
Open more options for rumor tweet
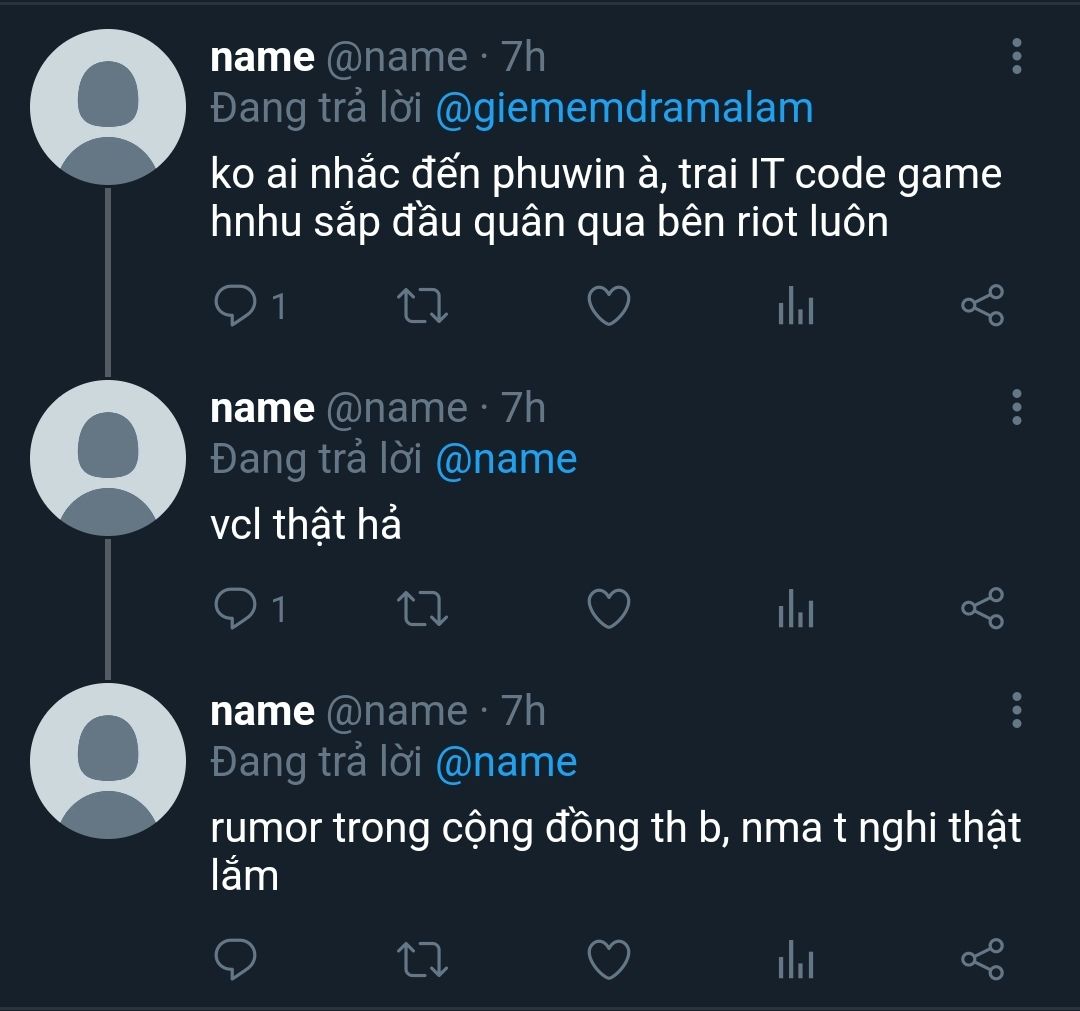click(1017, 711)
